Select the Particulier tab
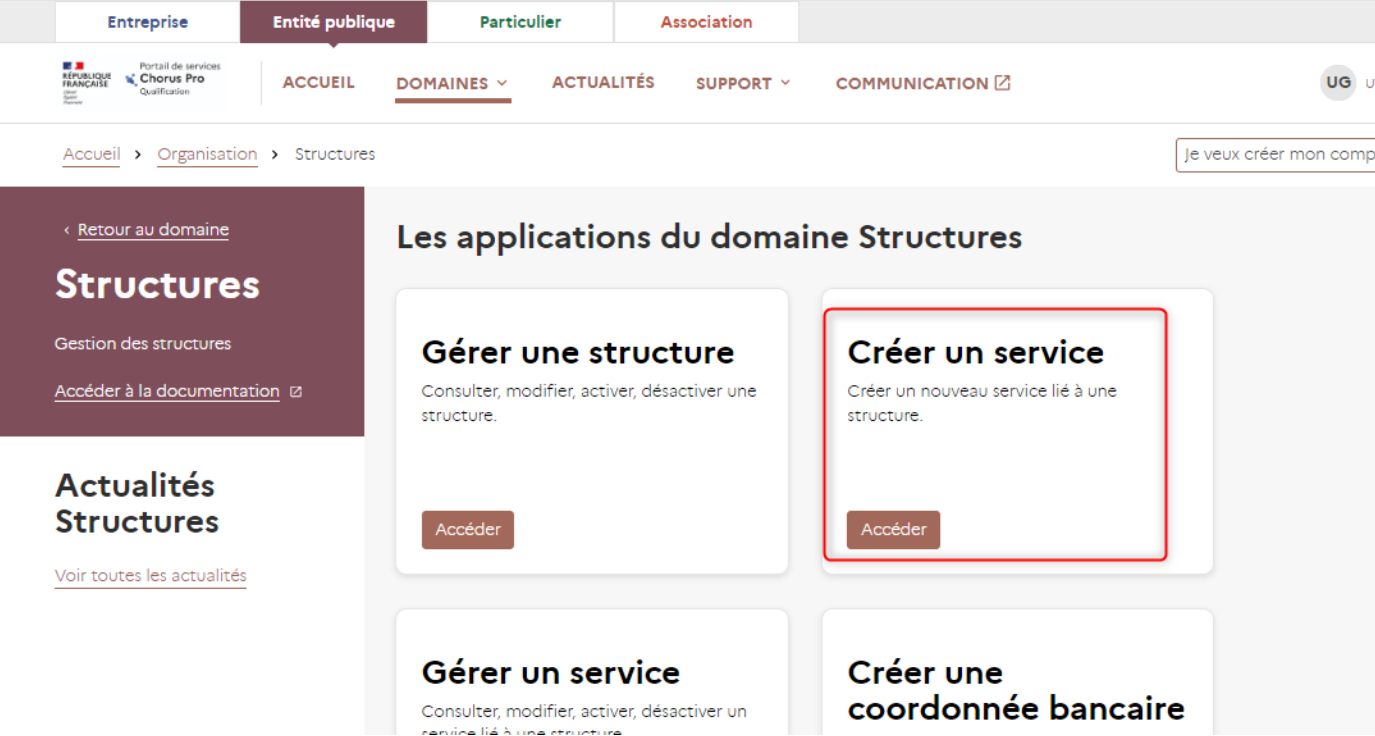The height and width of the screenshot is (736, 1375). coord(520,22)
